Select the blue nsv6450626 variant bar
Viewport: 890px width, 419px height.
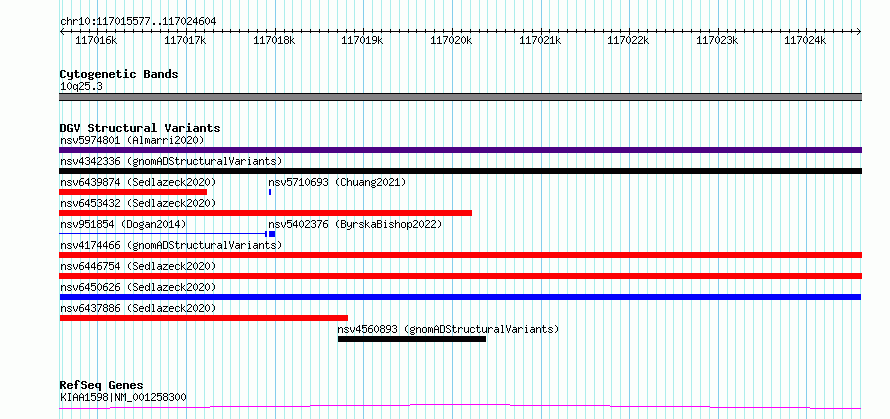click(x=460, y=297)
